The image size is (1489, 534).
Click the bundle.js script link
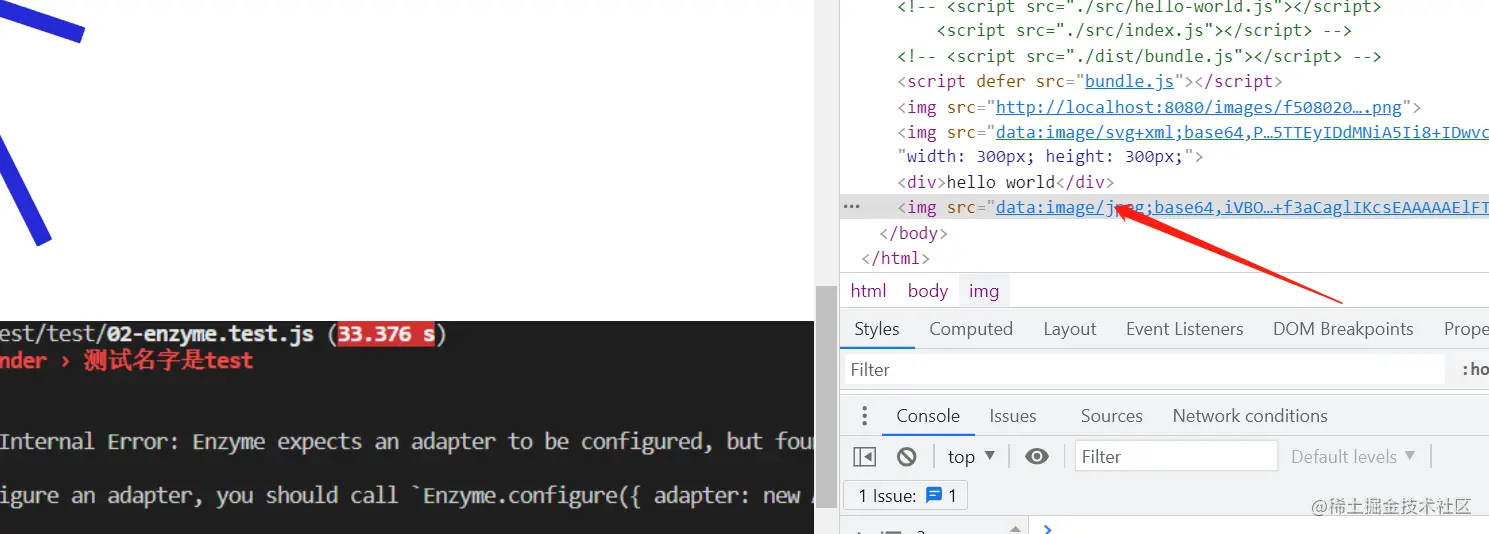(1130, 82)
